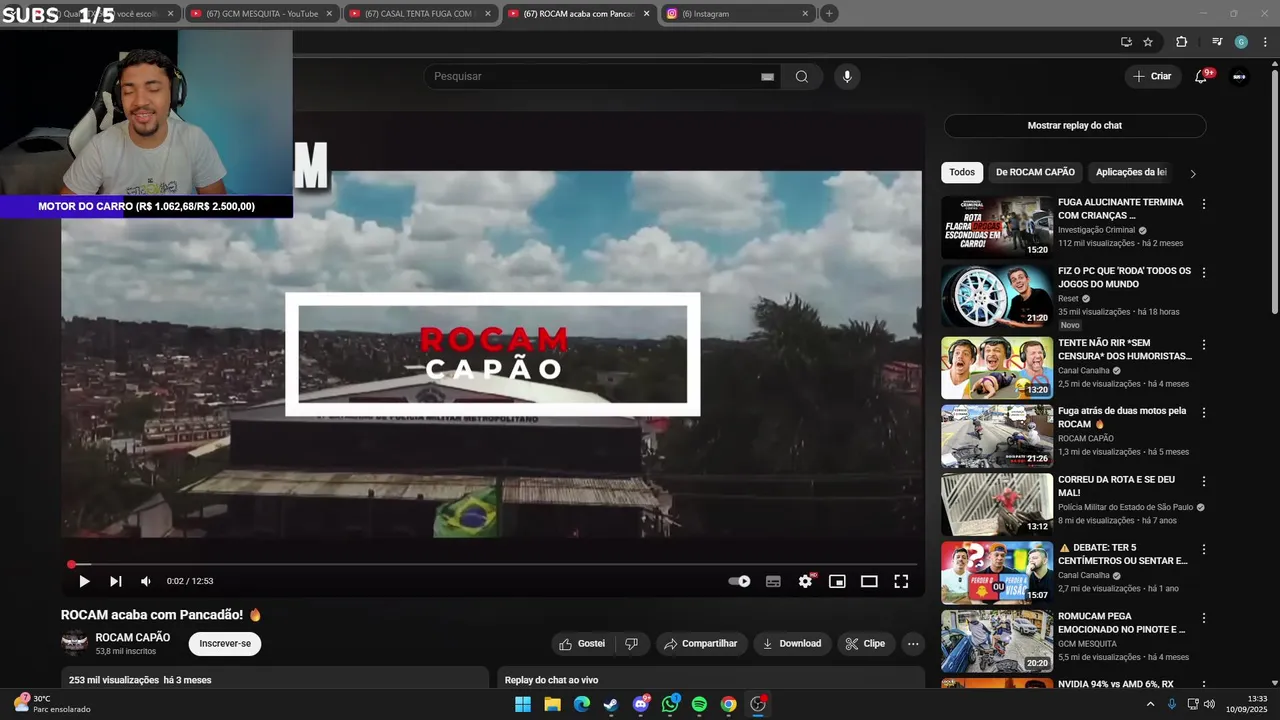Click the red playhead scrubber
Viewport: 1280px width, 720px height.
click(71, 564)
